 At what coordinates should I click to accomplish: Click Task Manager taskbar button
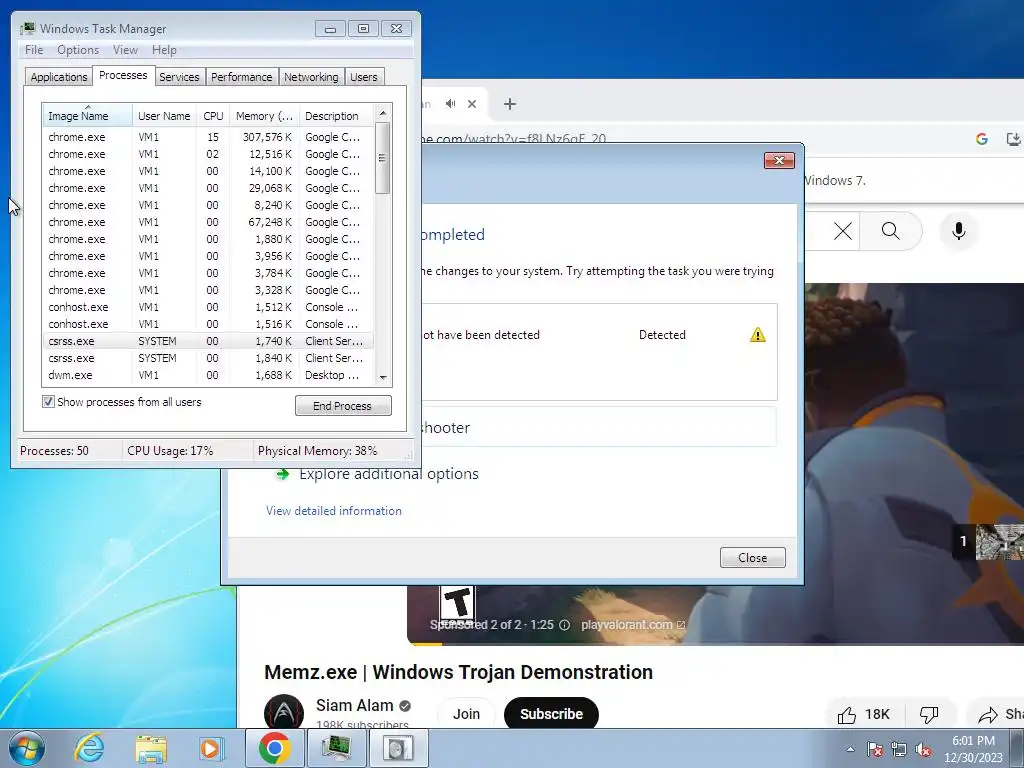336,748
